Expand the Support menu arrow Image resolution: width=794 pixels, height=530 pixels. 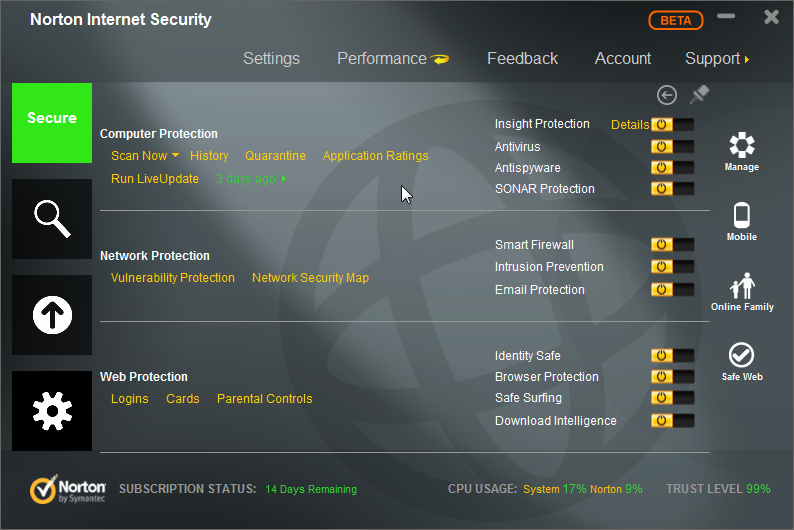pos(747,60)
